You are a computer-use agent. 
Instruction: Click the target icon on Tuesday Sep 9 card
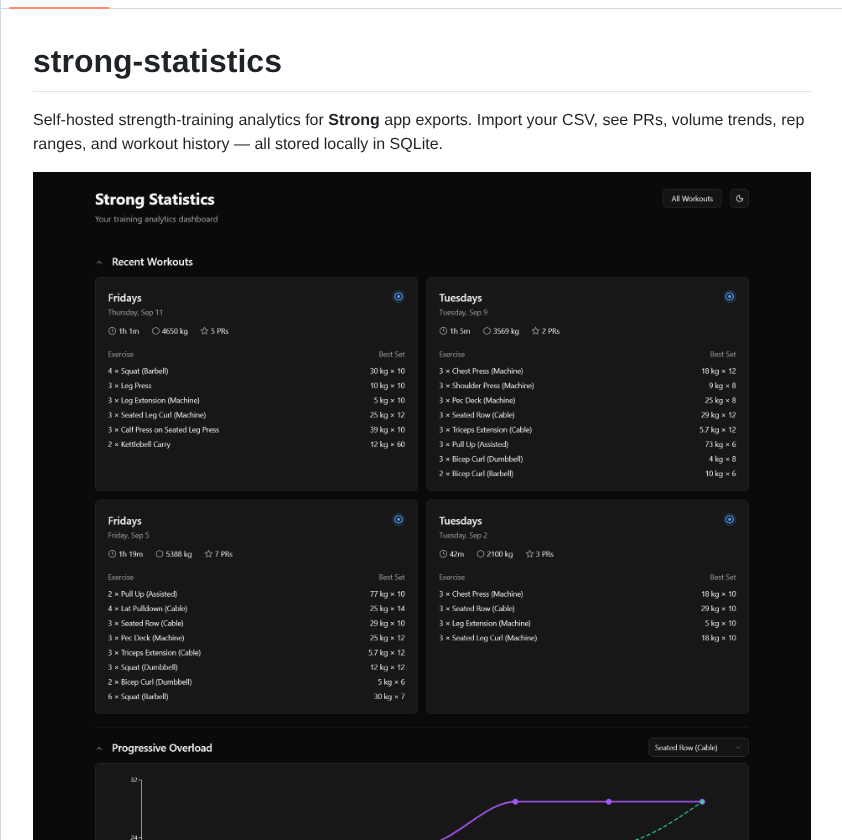(x=729, y=296)
